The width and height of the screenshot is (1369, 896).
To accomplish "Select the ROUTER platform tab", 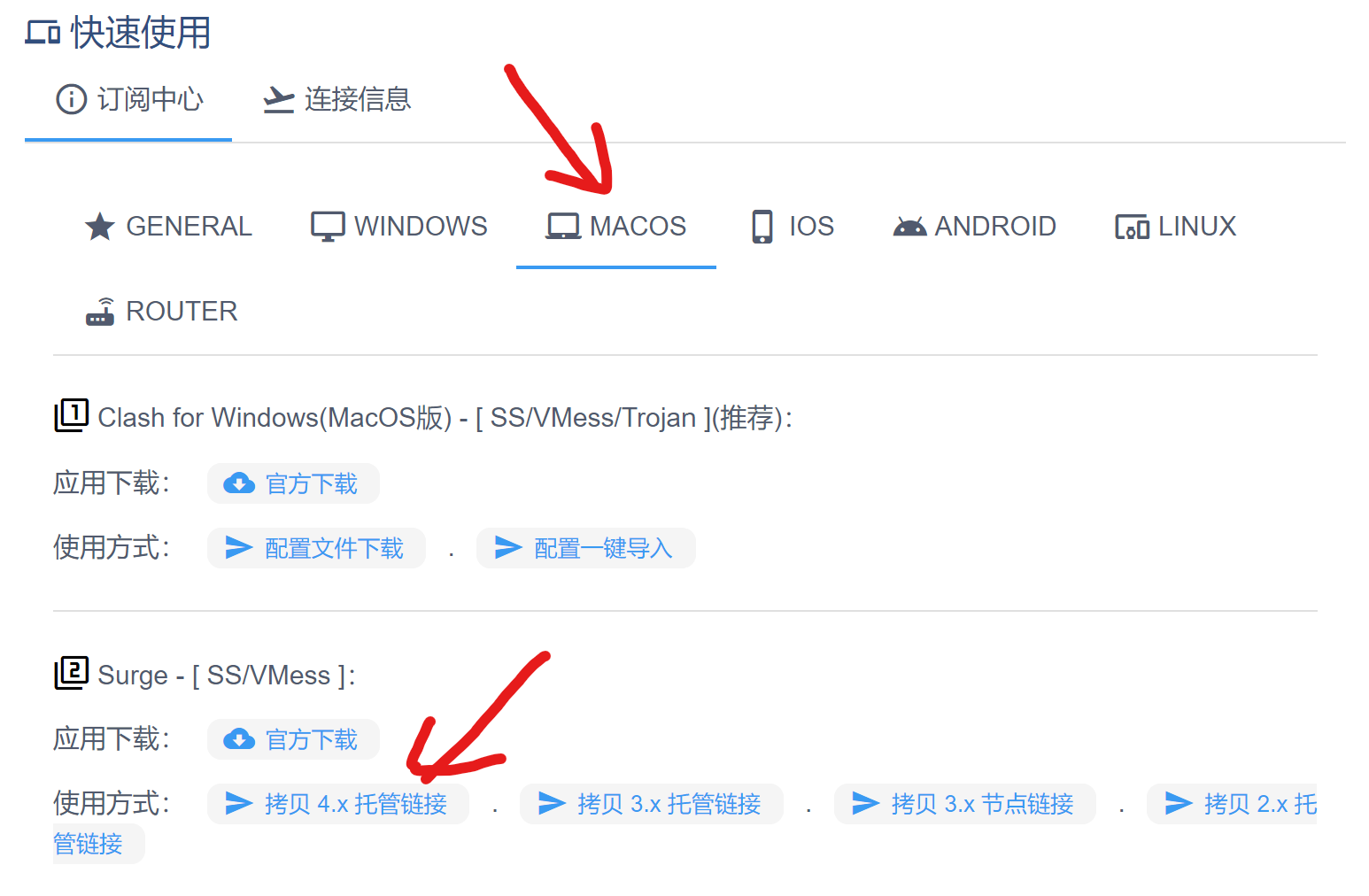I will (x=161, y=312).
